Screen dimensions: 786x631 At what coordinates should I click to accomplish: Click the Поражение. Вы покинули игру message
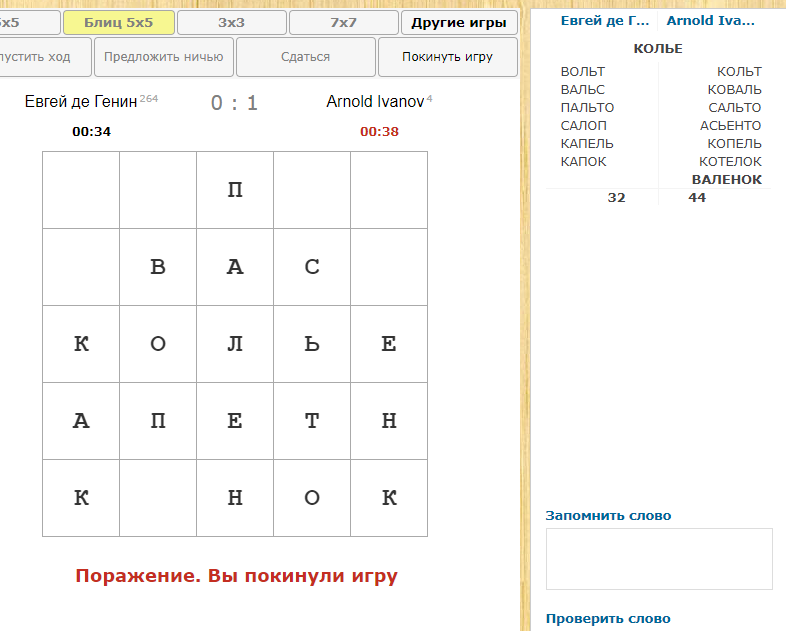coord(237,576)
